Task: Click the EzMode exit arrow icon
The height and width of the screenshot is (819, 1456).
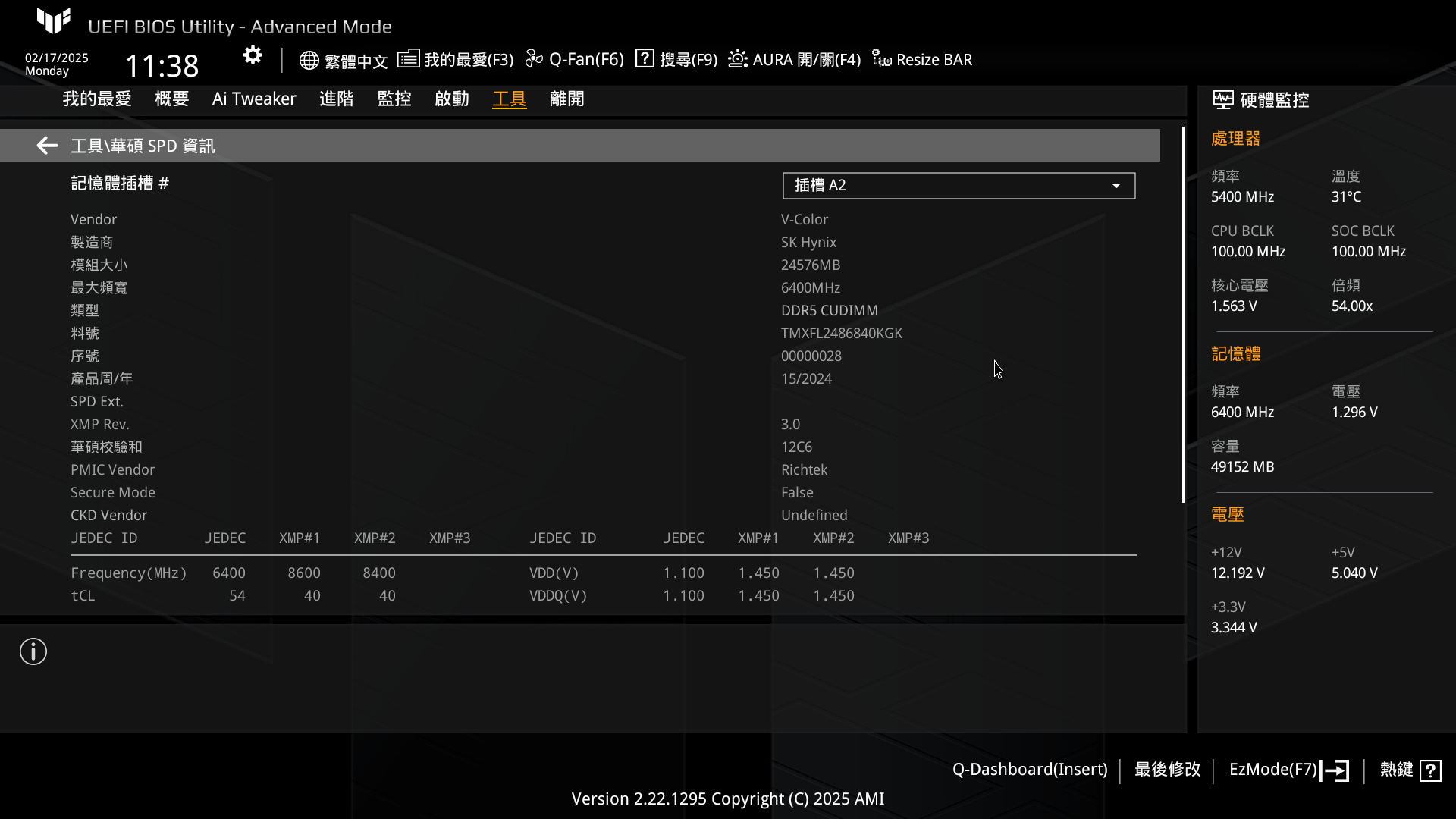Action: [x=1335, y=770]
